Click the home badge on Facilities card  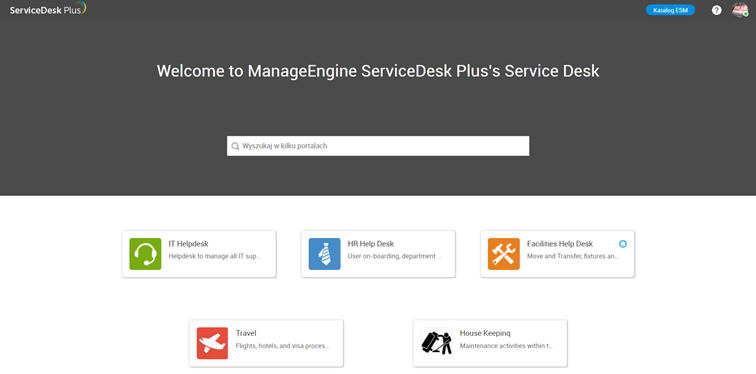[623, 244]
